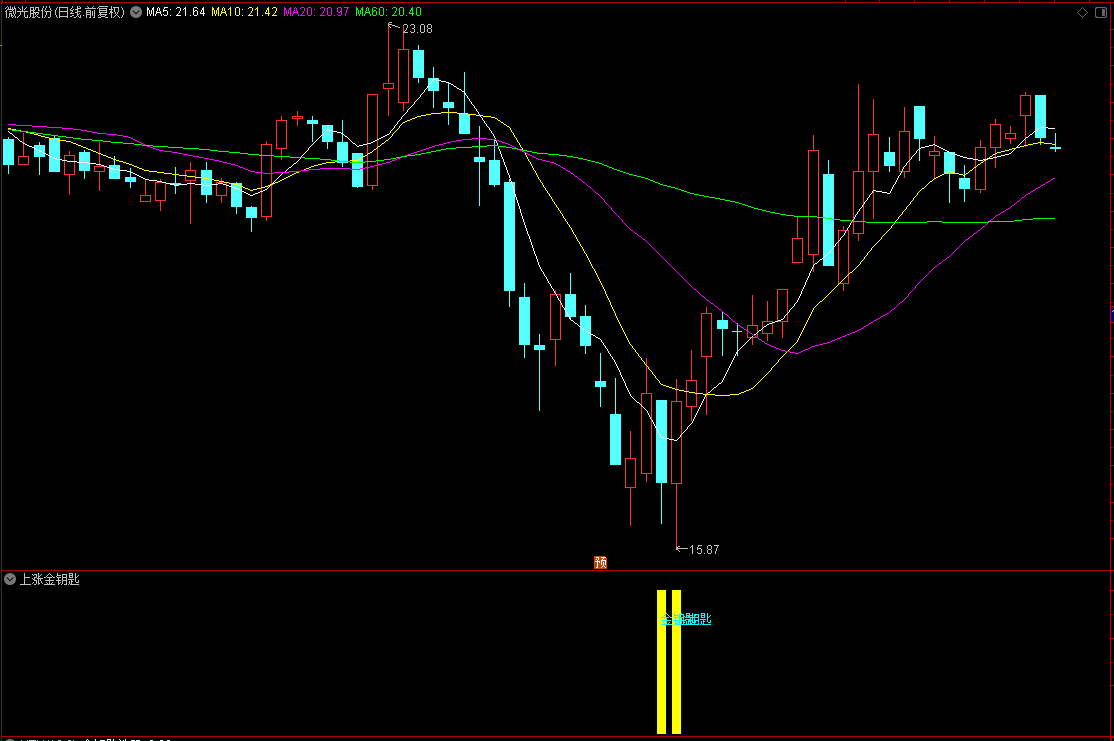Click the MA20: 20.97 label
This screenshot has width=1114, height=741.
click(316, 12)
